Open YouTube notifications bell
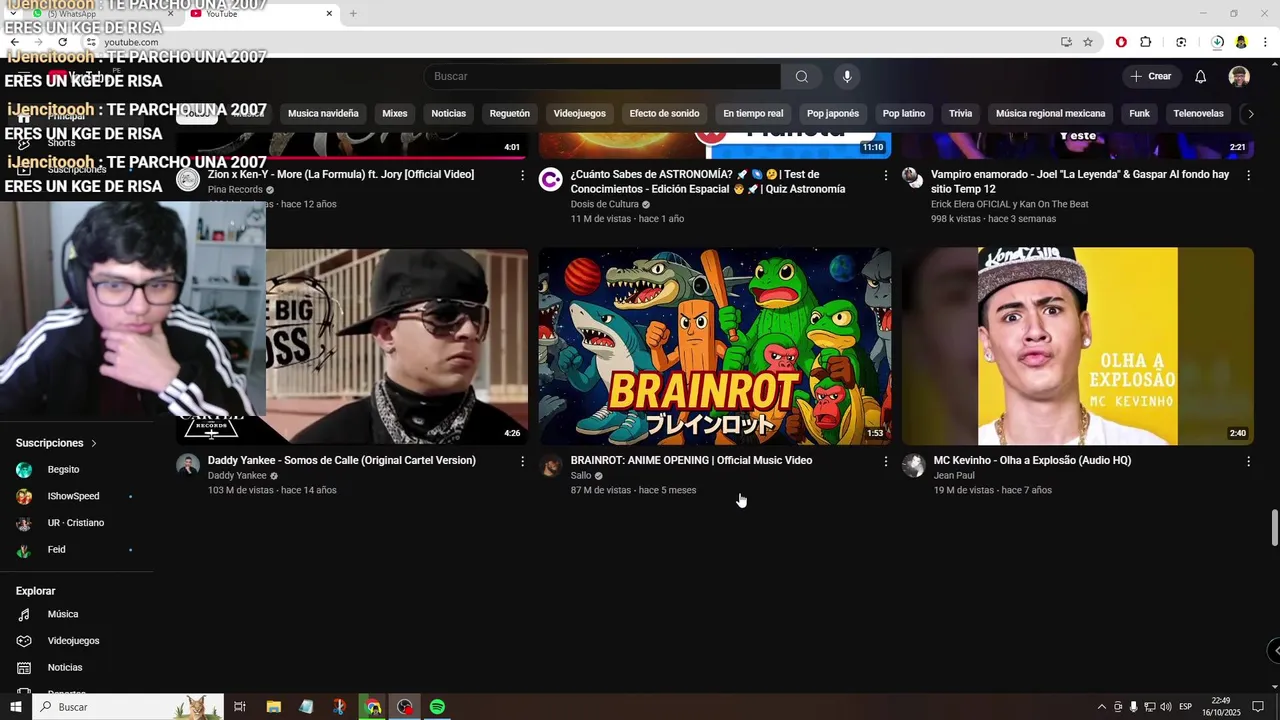This screenshot has height=720, width=1280. click(x=1200, y=76)
